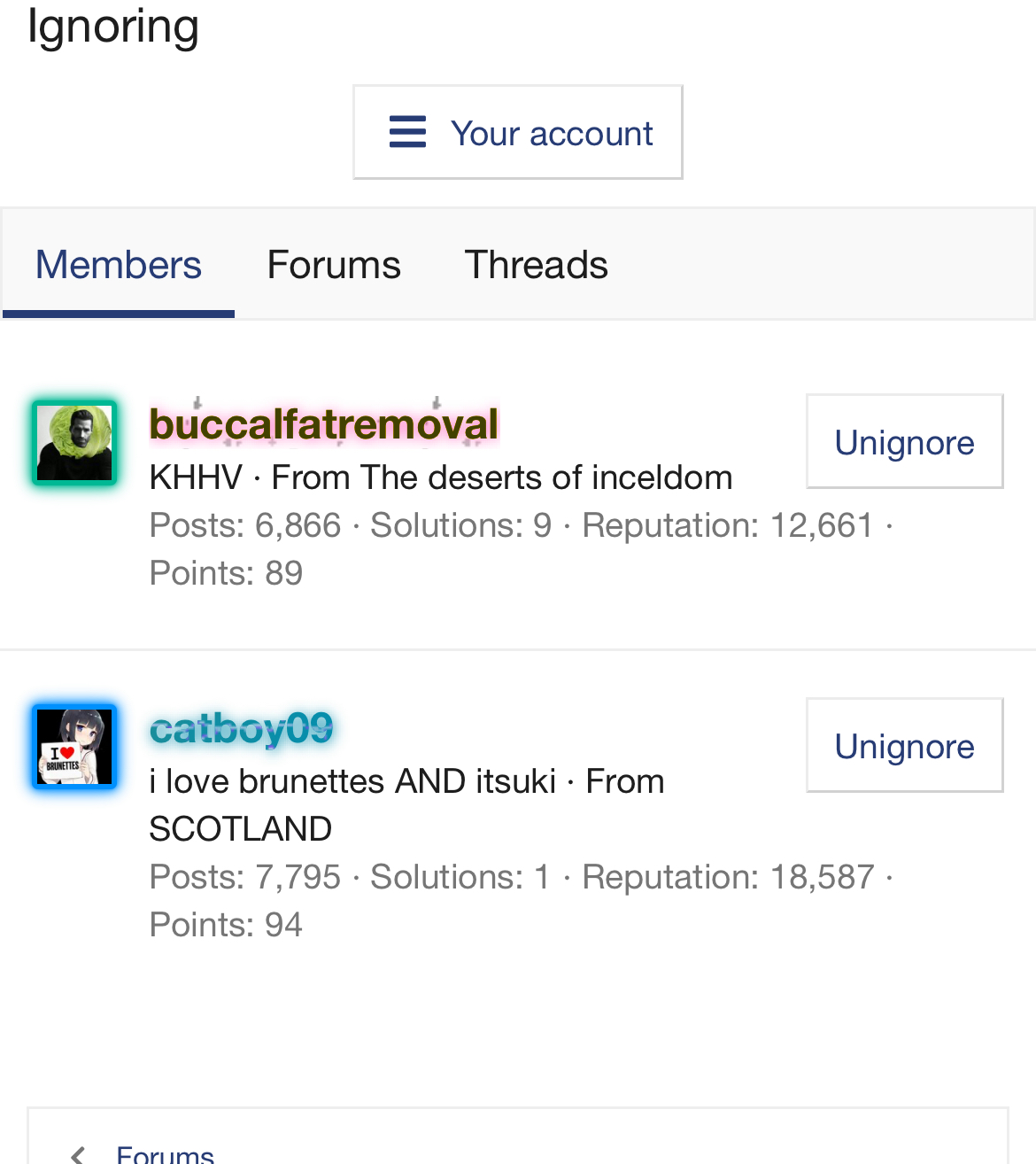Click the SCOTLAND location link
The width and height of the screenshot is (1036, 1164).
point(240,829)
